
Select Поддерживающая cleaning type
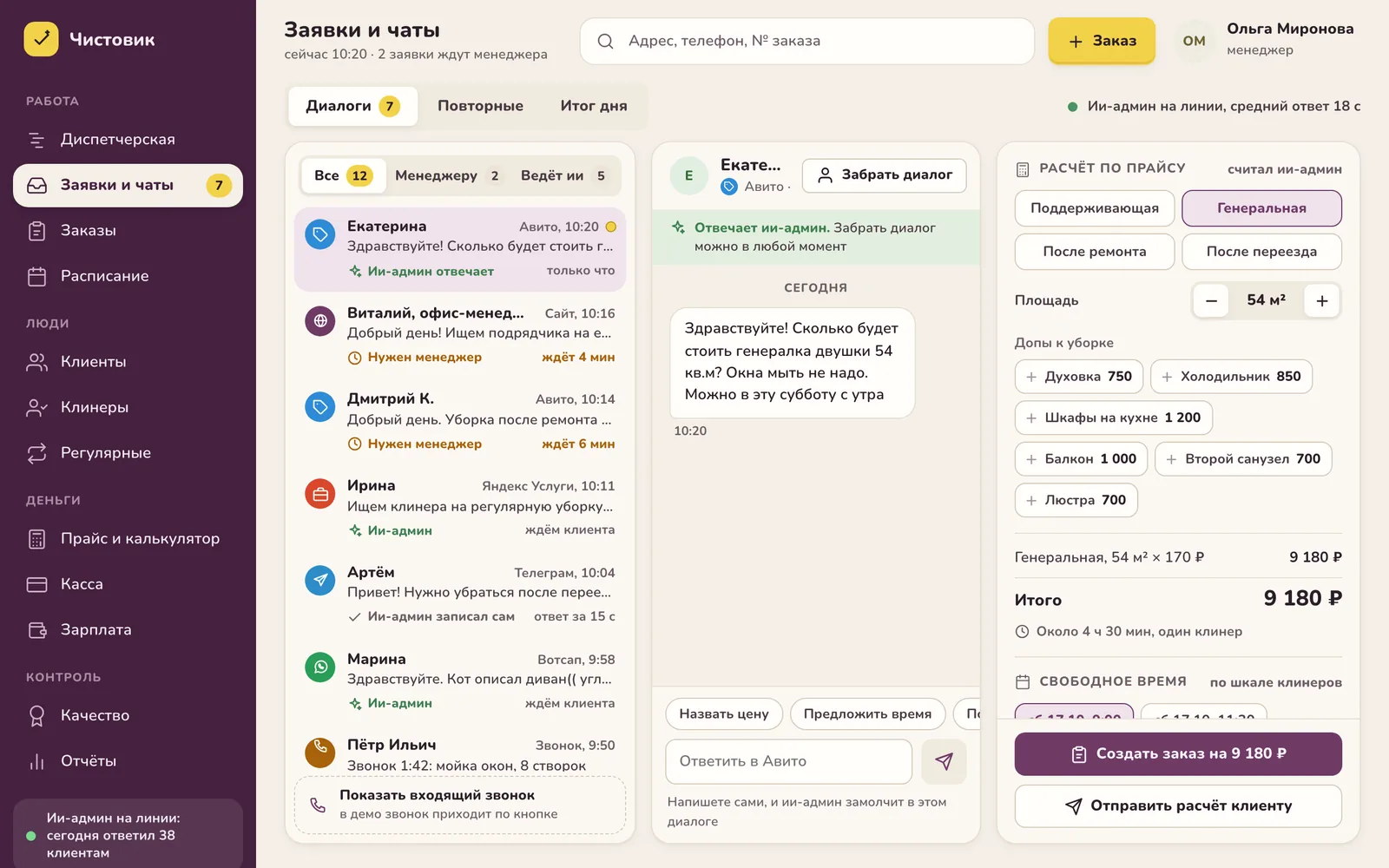[x=1095, y=208]
